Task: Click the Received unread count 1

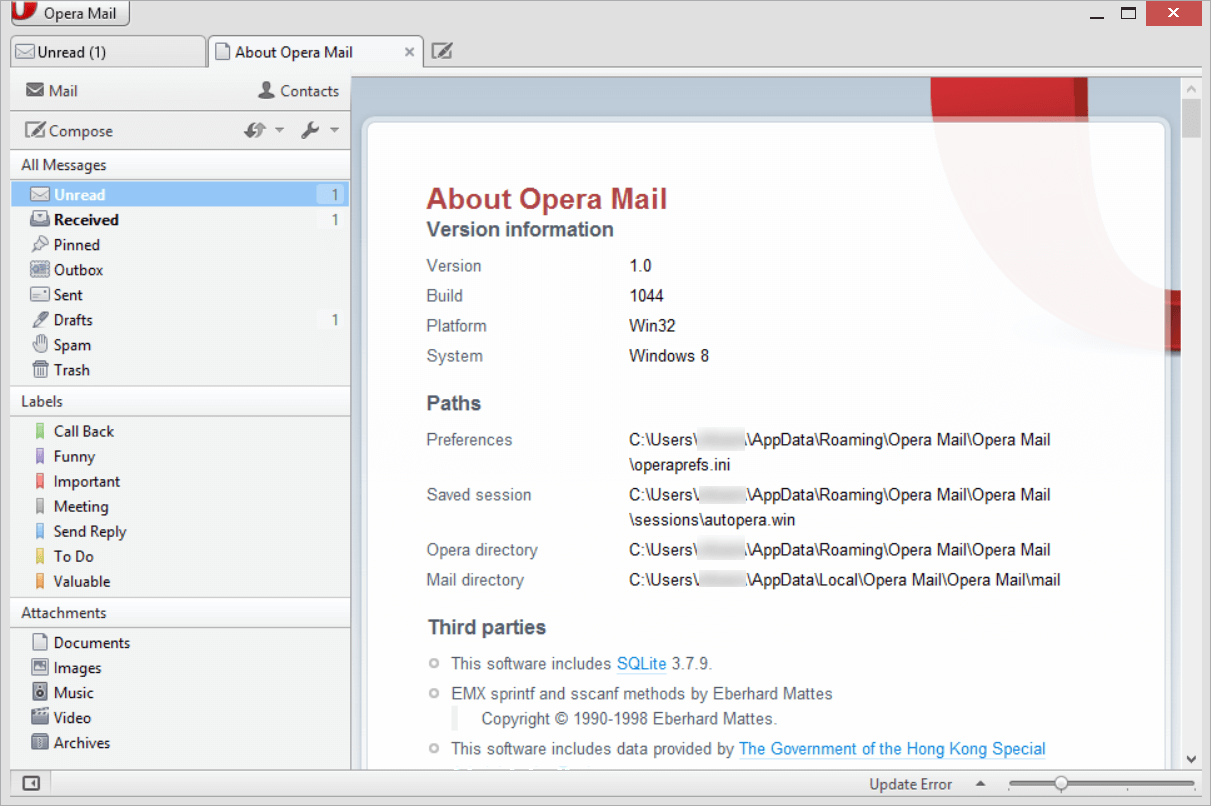Action: 335,220
